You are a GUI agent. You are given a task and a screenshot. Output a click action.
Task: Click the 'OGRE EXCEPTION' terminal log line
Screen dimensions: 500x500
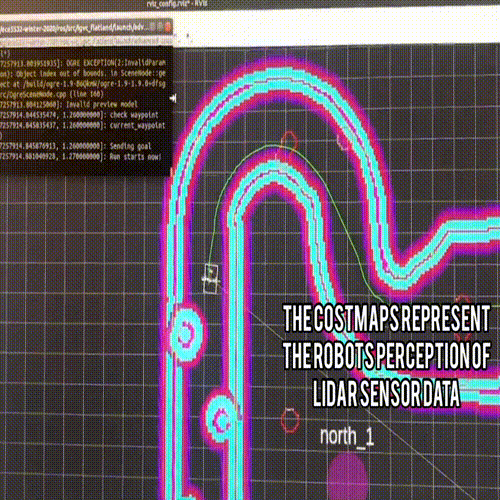tap(83, 63)
